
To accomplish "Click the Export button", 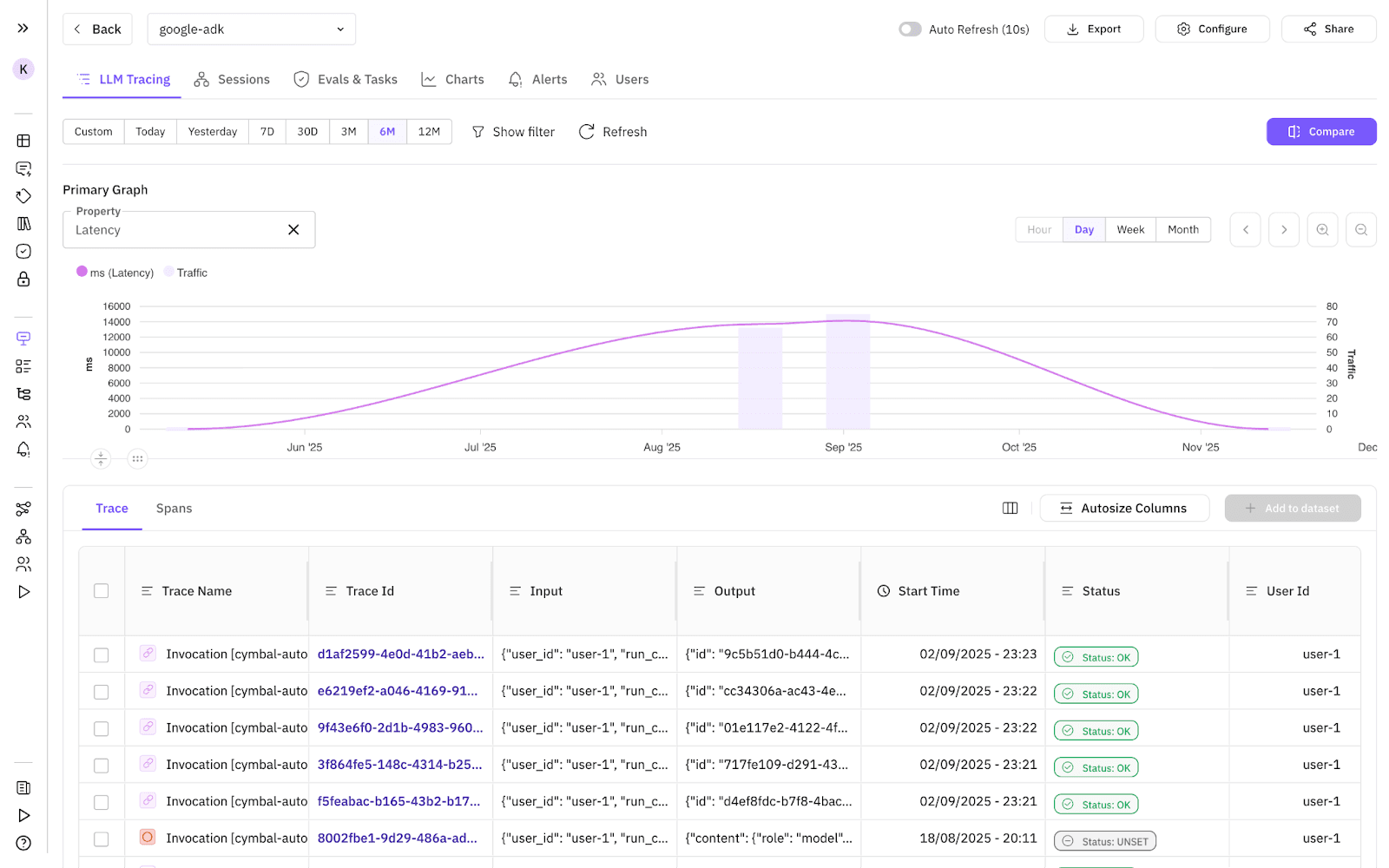I will pos(1094,30).
